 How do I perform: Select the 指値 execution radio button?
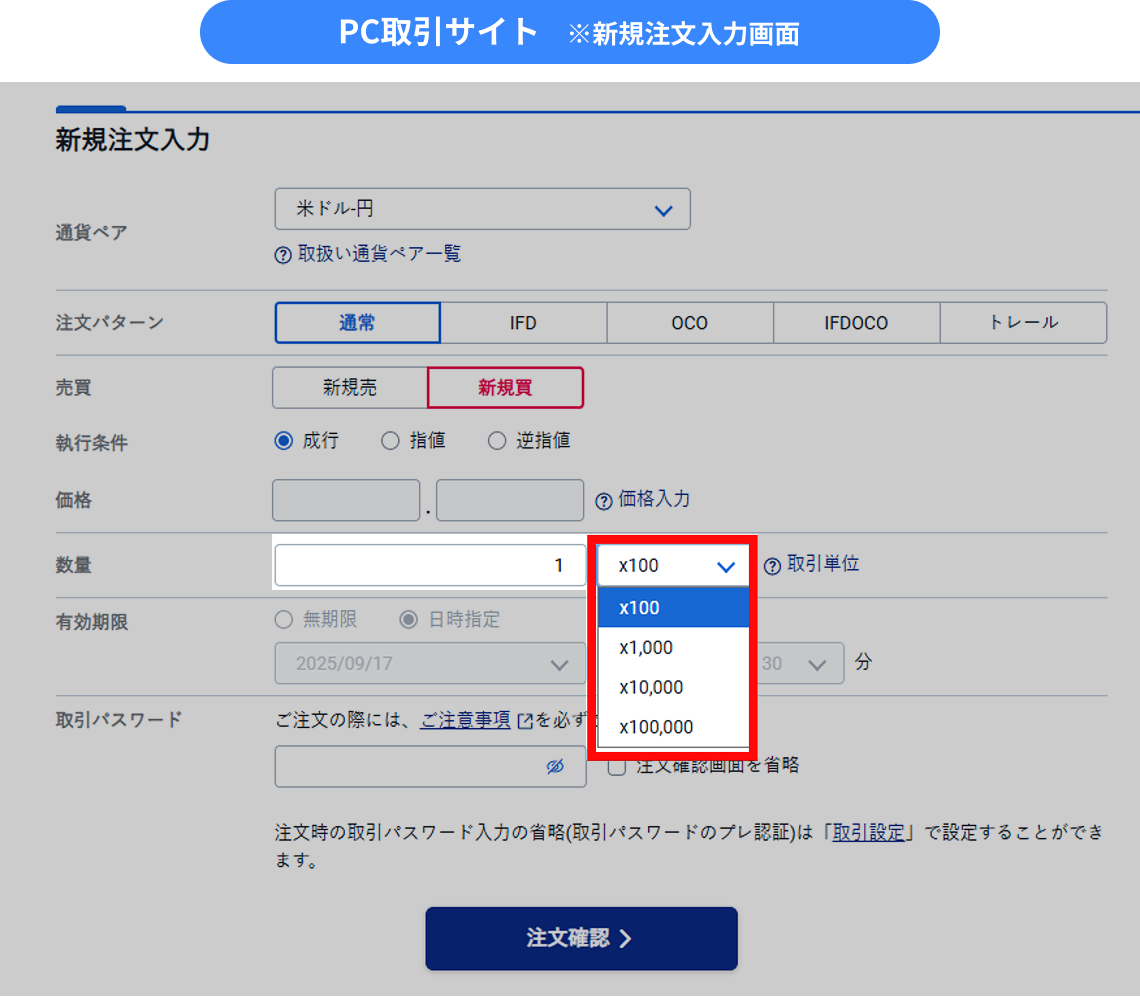[391, 441]
